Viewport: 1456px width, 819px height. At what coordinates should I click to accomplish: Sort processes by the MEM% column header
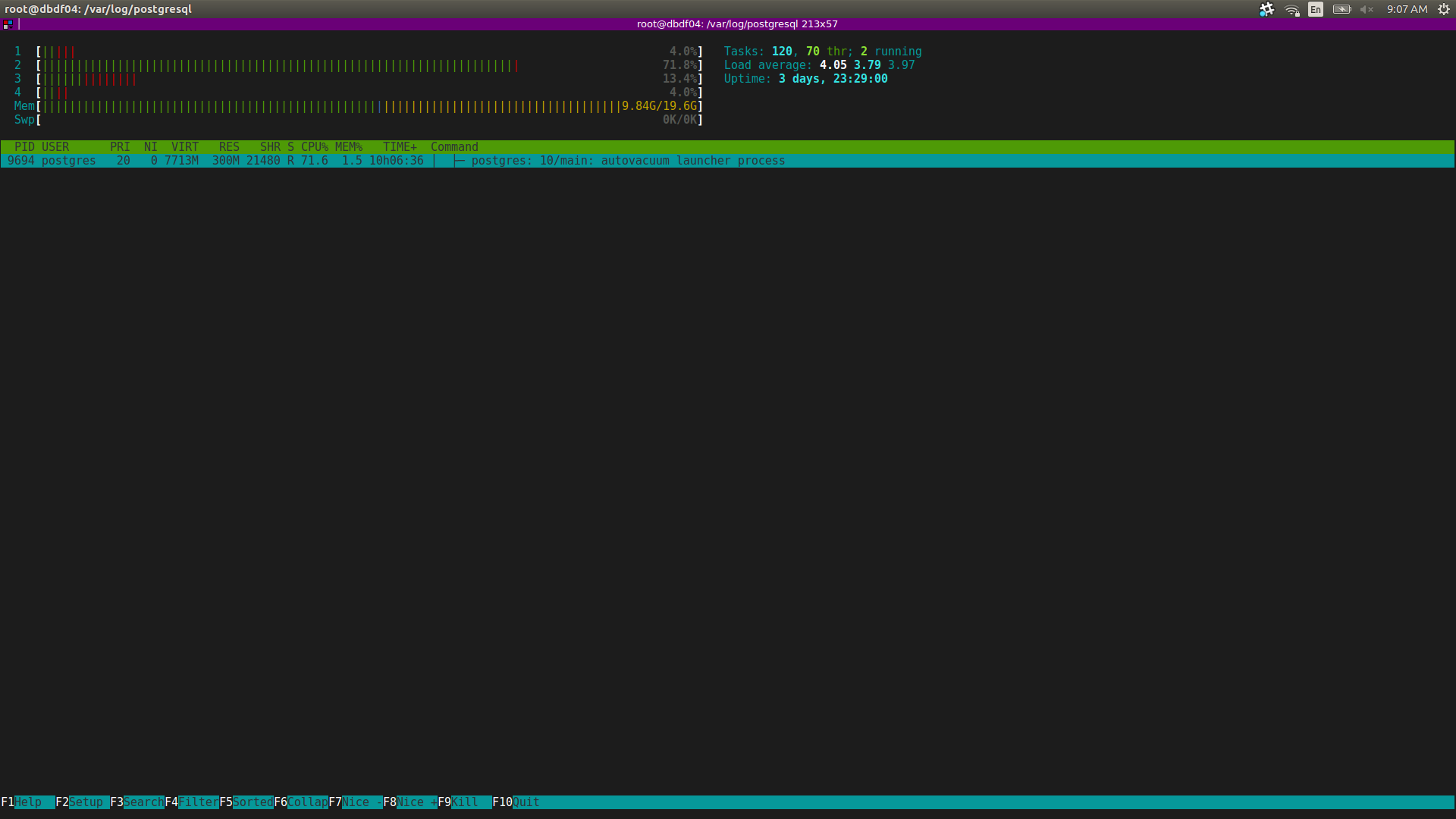(x=350, y=146)
